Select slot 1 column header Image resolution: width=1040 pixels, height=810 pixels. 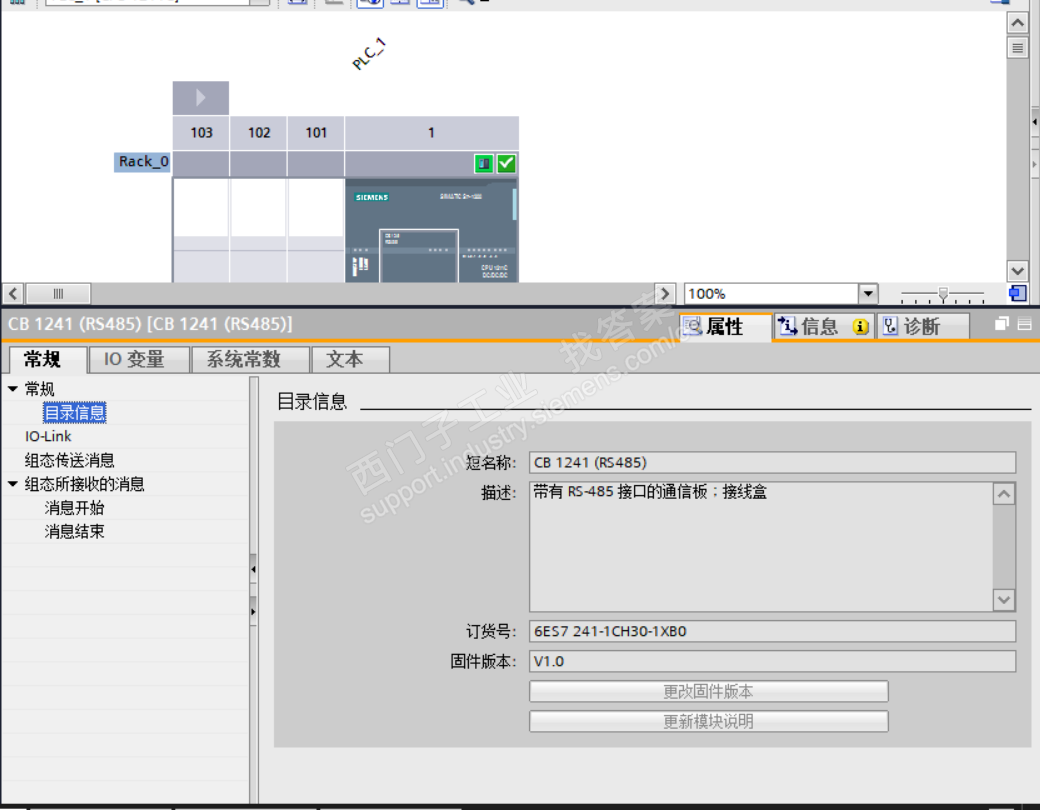click(x=432, y=133)
